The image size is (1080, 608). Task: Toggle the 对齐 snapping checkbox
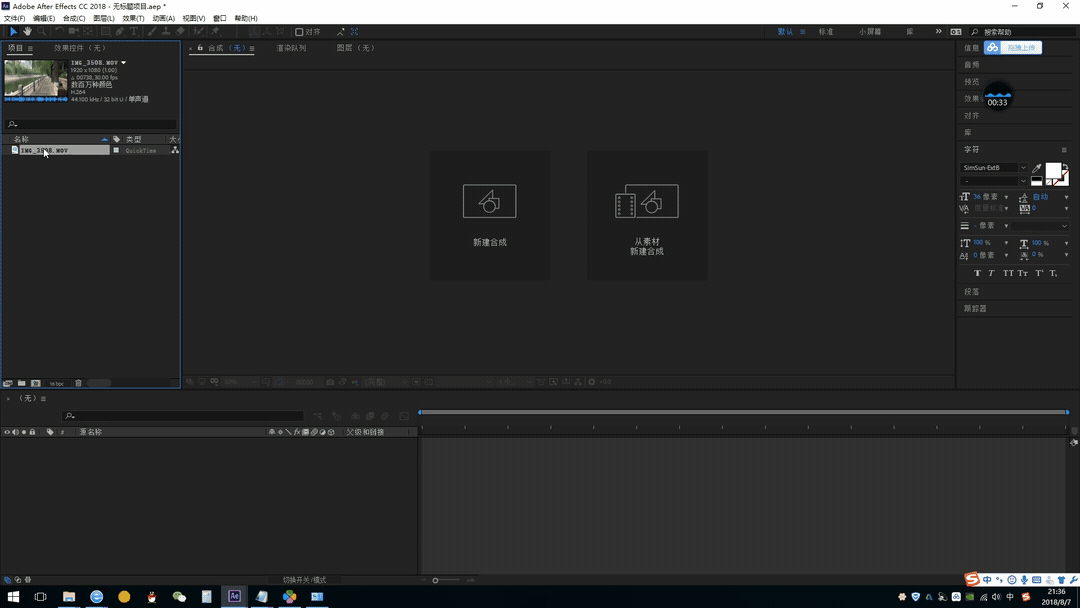point(299,32)
